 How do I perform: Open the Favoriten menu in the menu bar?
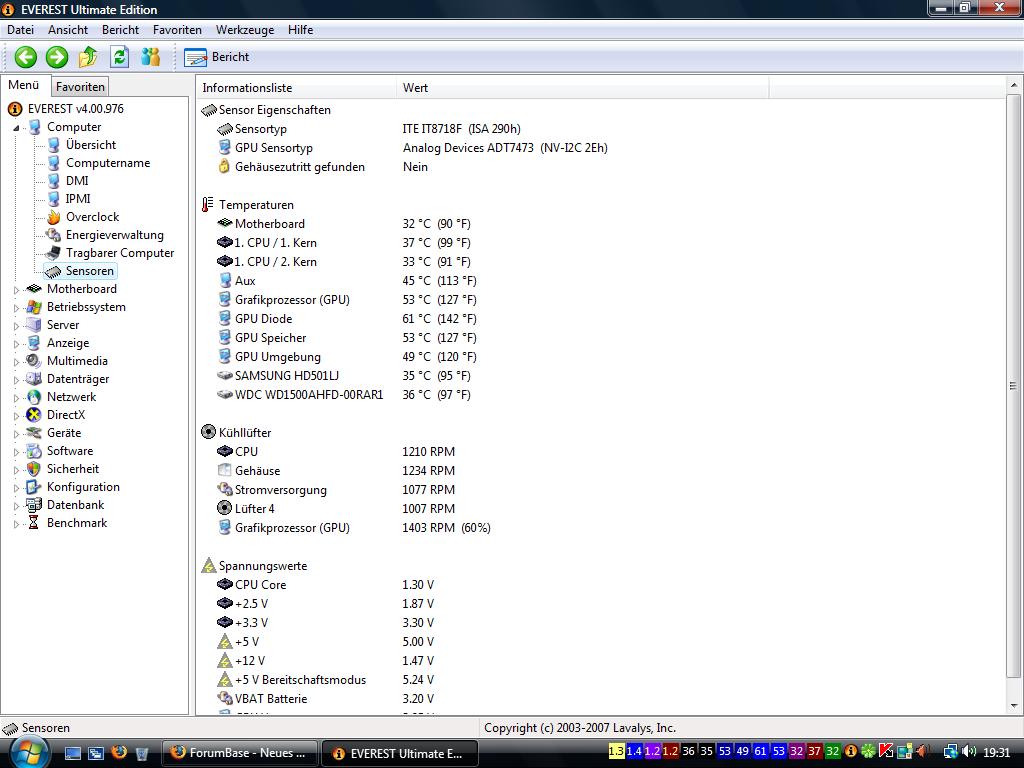coord(177,30)
